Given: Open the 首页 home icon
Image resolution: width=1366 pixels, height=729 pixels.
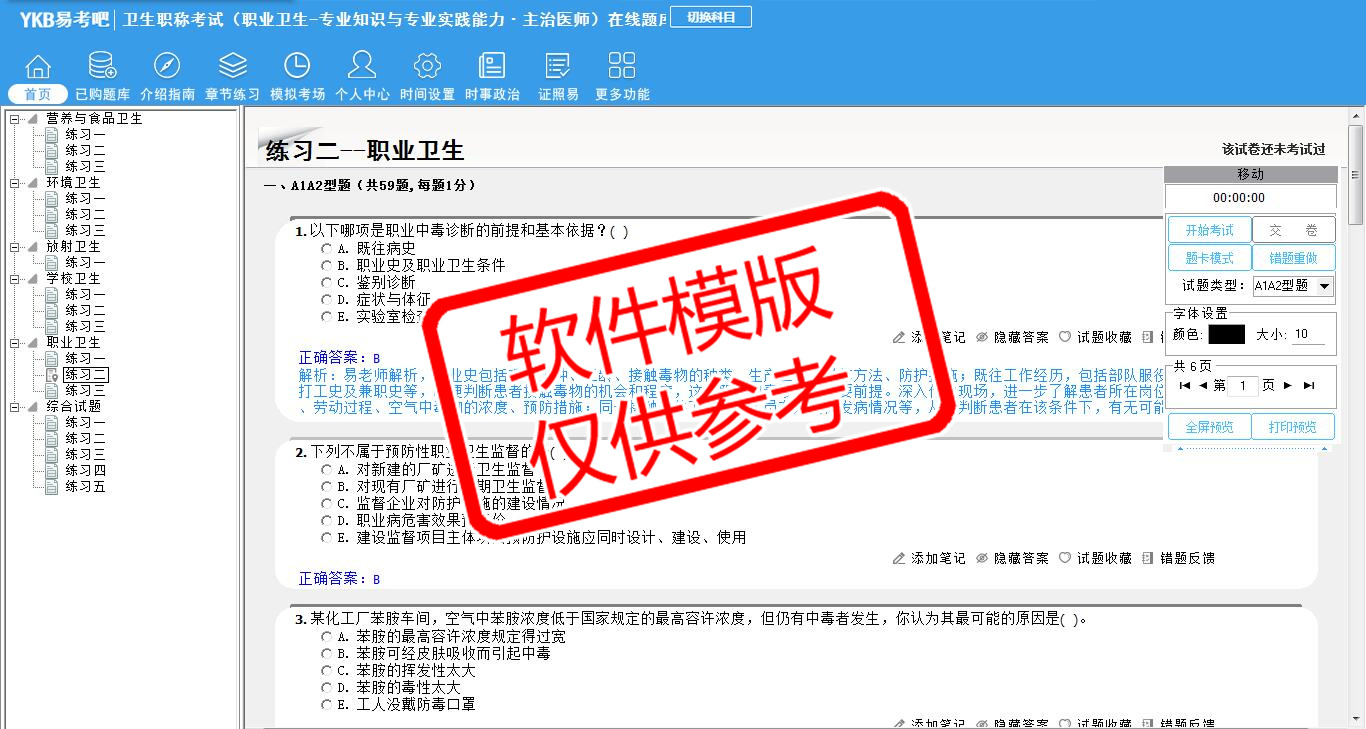Looking at the screenshot, I should pyautogui.click(x=38, y=67).
